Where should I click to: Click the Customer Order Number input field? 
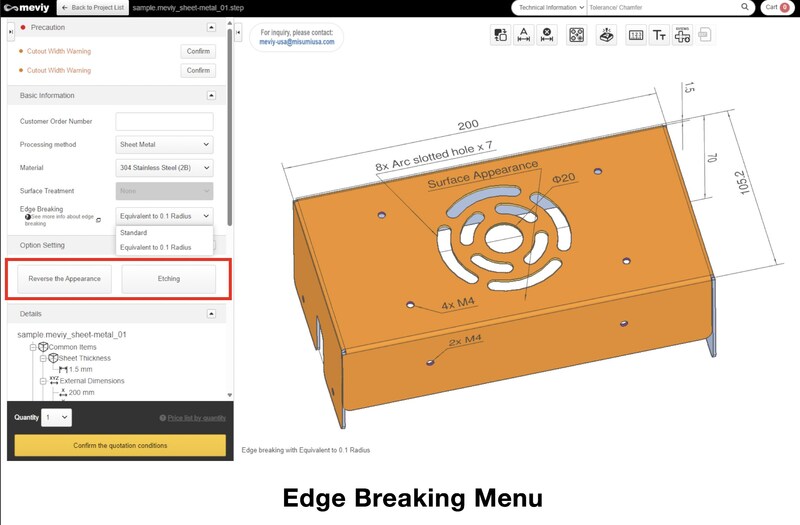tap(164, 121)
